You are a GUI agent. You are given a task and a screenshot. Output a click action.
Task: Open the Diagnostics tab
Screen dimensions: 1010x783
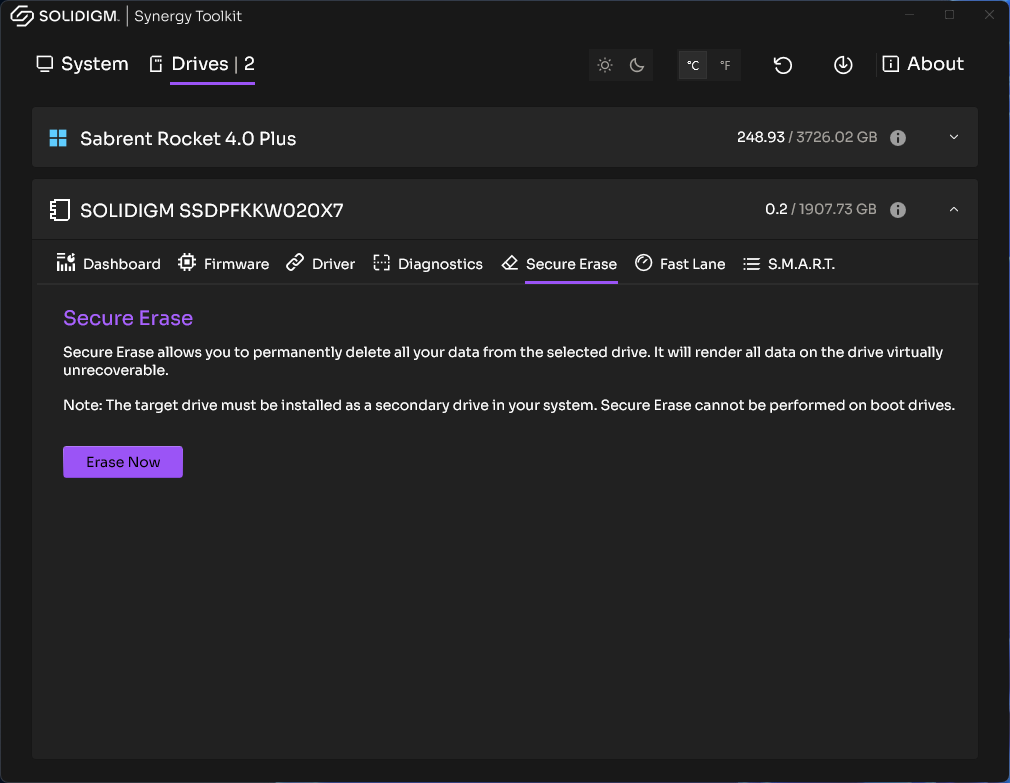point(428,263)
